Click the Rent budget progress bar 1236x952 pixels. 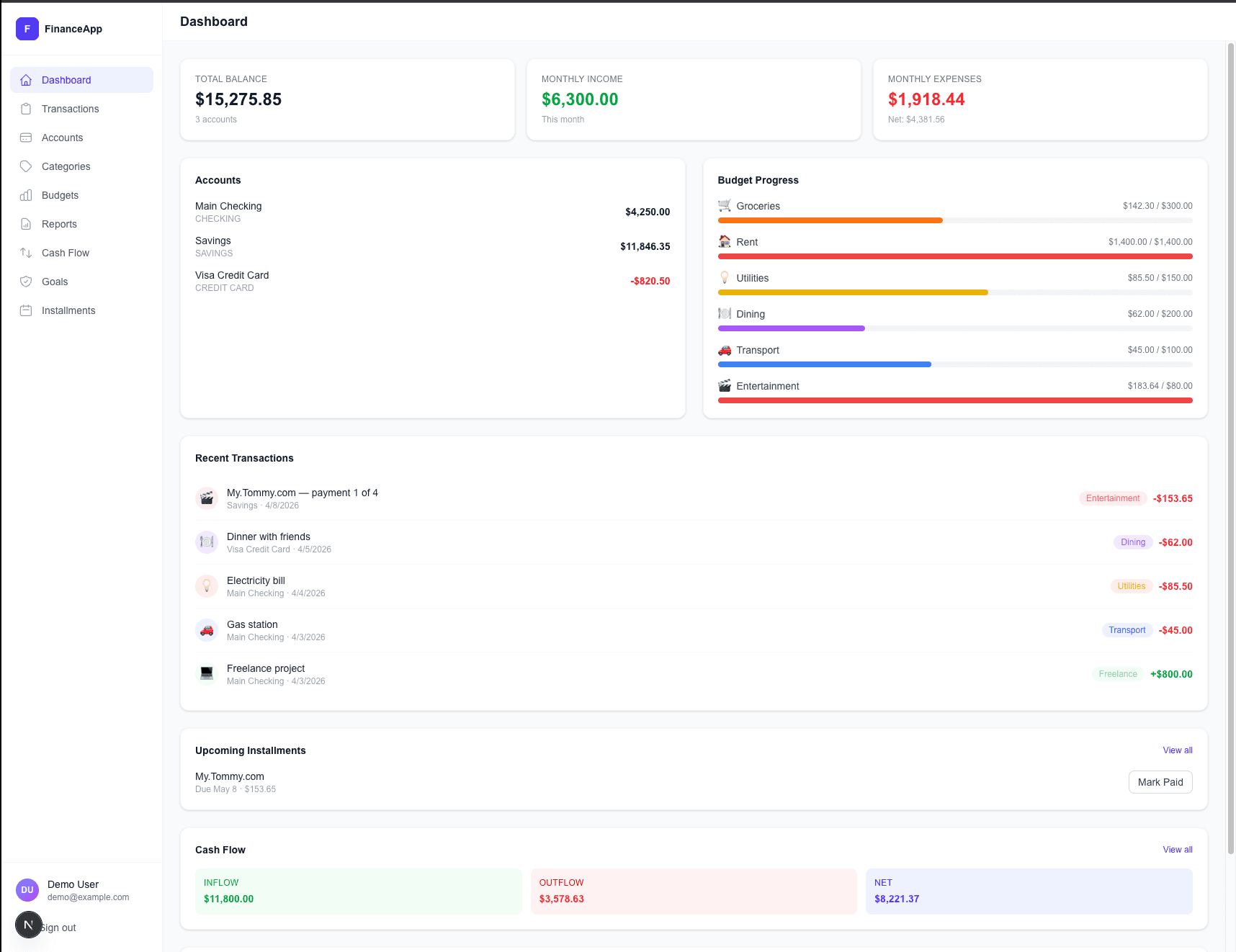click(954, 256)
